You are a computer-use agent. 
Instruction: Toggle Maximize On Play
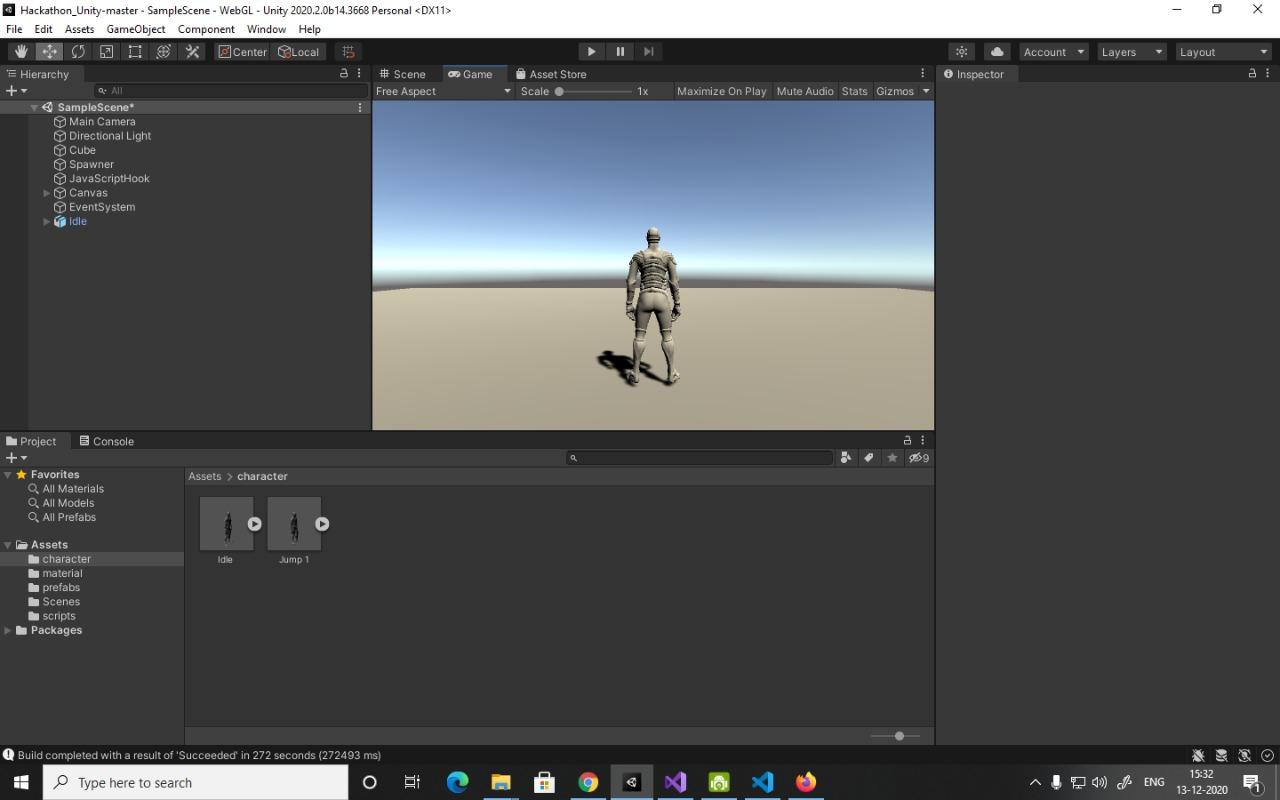[x=721, y=91]
